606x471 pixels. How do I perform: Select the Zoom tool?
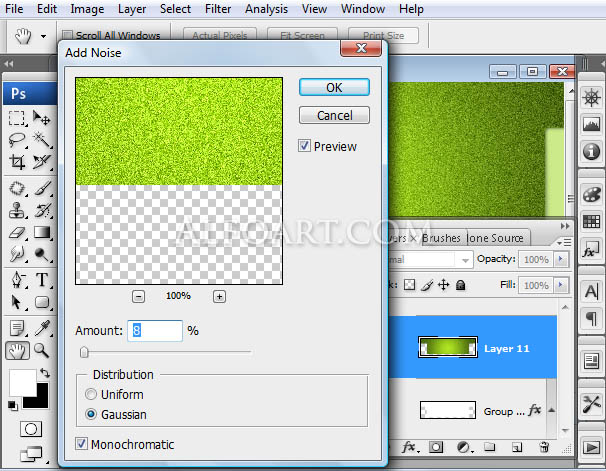coord(41,350)
